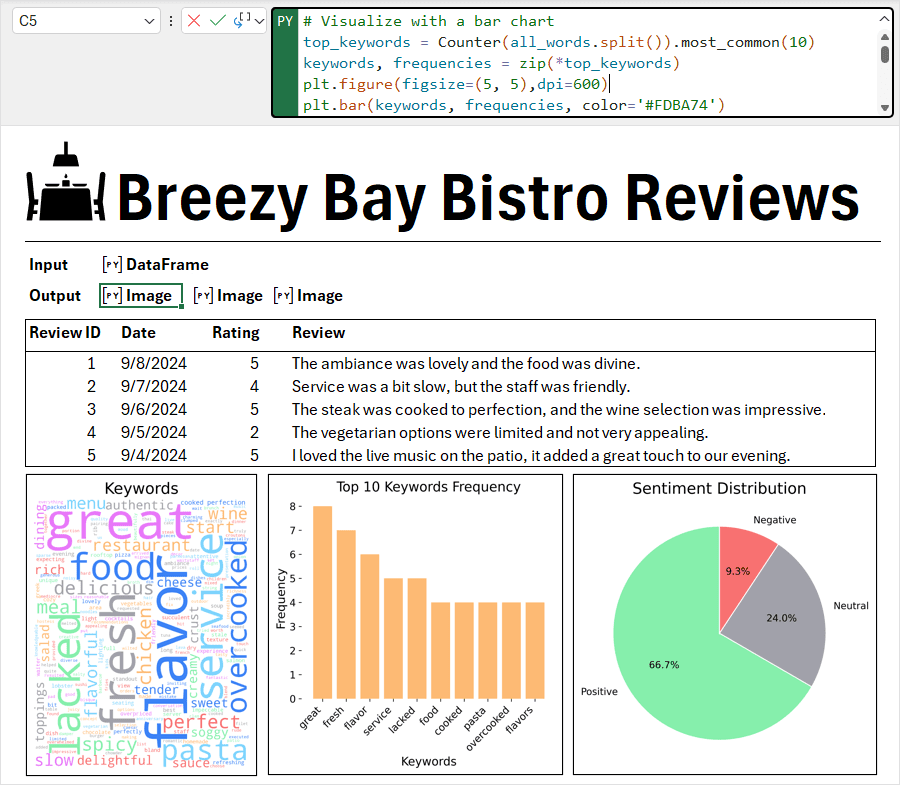Click PY icon of third Image output

coord(283,296)
